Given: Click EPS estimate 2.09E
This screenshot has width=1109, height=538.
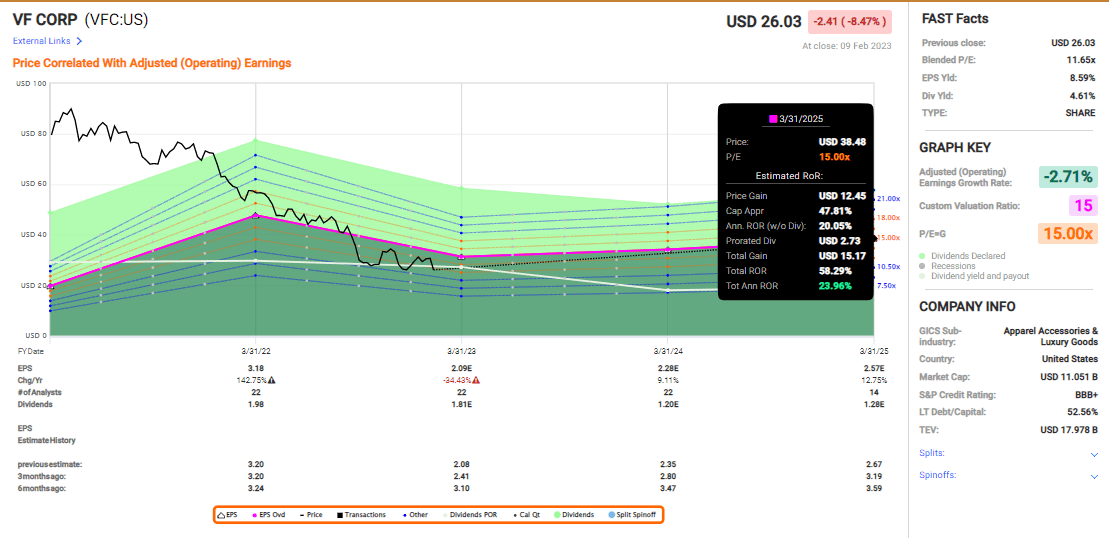Looking at the screenshot, I should point(461,368).
